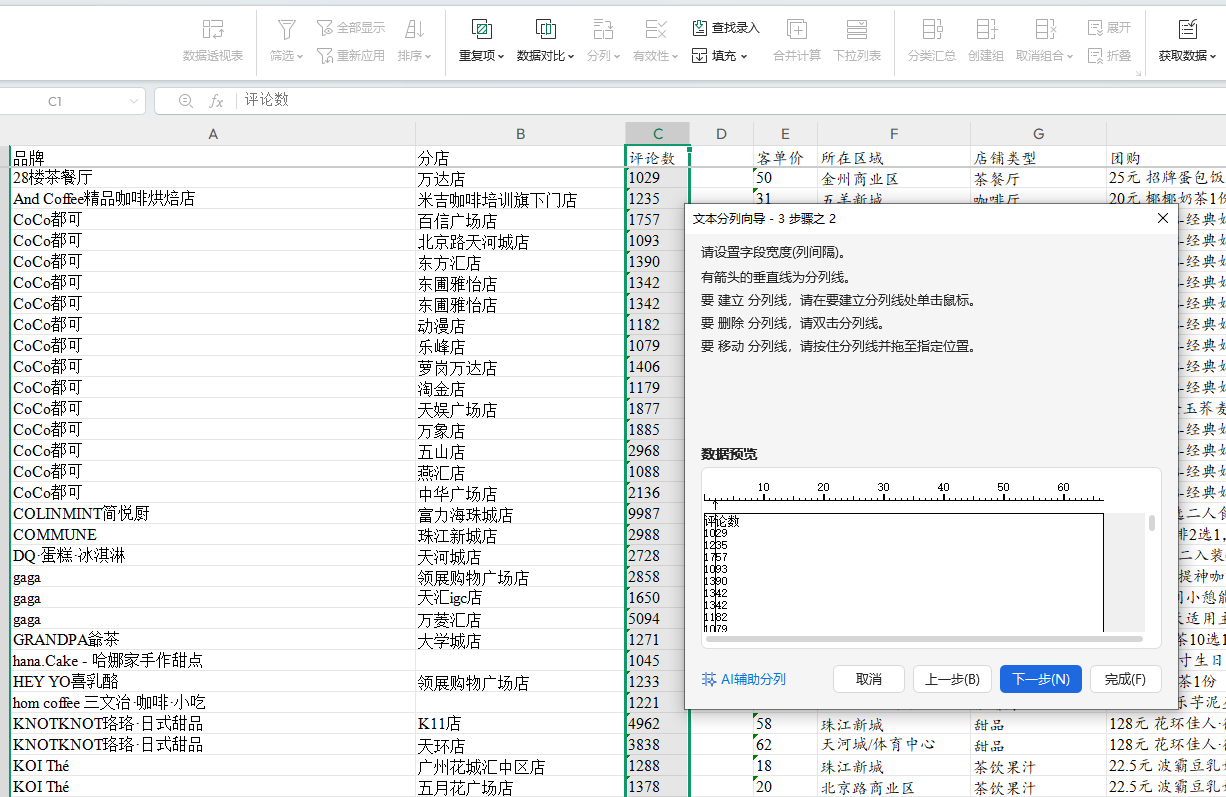
Task: Expand the 获取数据 dropdown arrow
Action: (x=1214, y=57)
